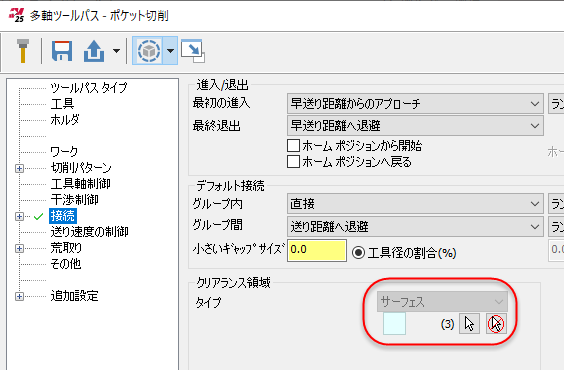The height and width of the screenshot is (370, 564).
Task: Select 追加設定 in the tree
Action: pyautogui.click(x=74, y=296)
